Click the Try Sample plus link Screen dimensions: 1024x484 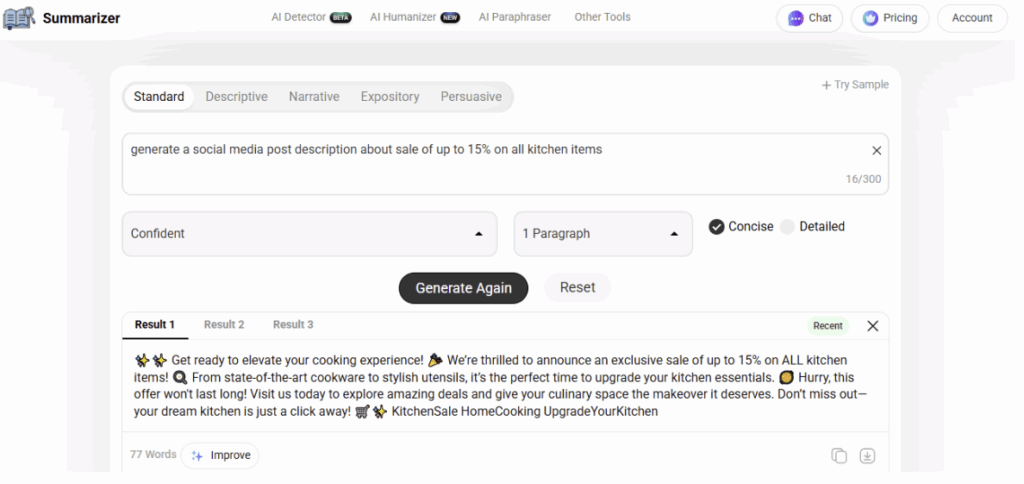855,85
